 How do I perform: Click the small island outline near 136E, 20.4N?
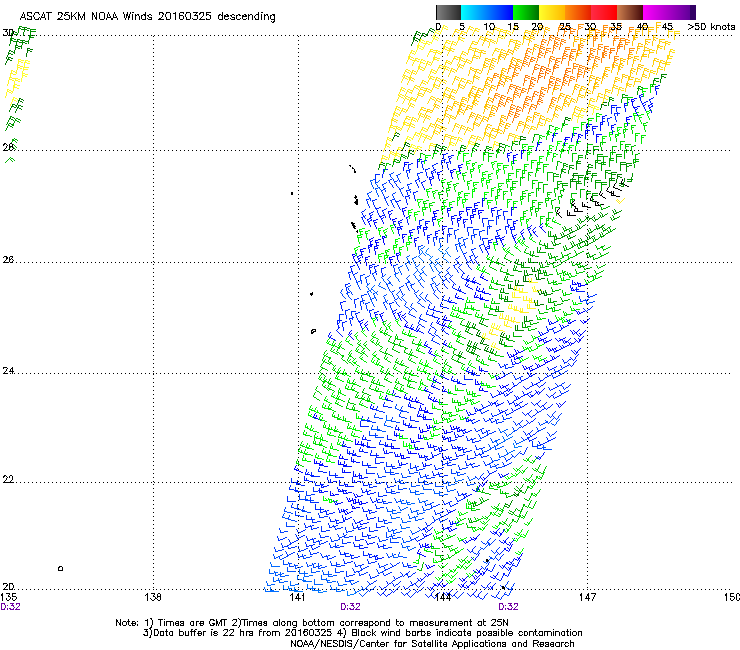(x=60, y=568)
